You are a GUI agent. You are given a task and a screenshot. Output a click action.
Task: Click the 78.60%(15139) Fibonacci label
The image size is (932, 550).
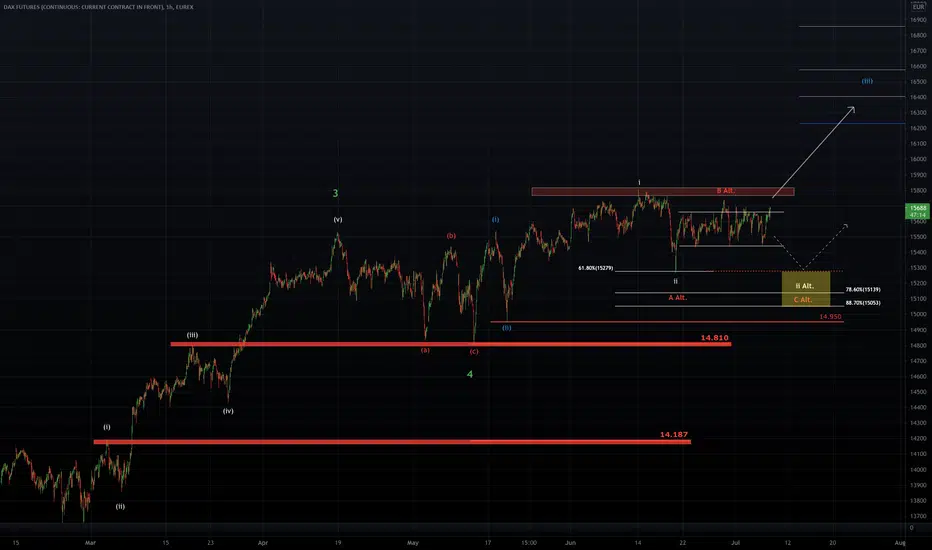tap(863, 290)
